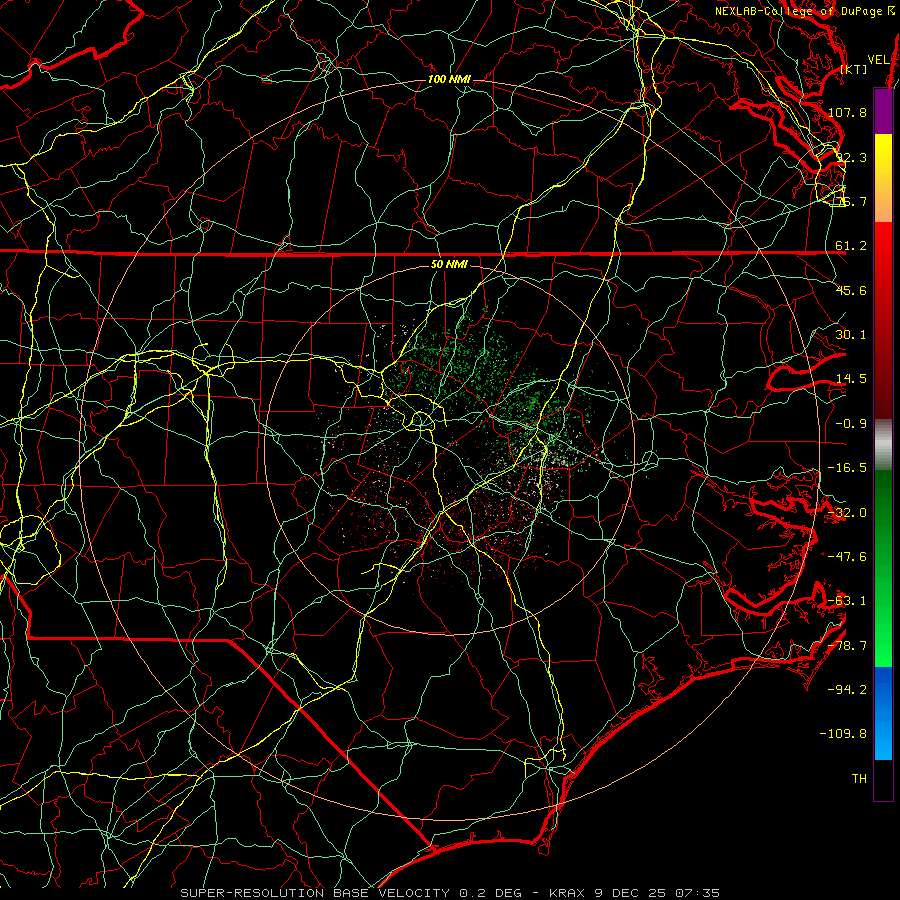Screen dimensions: 900x900
Task: Click the [KT] units label
Action: [854, 69]
